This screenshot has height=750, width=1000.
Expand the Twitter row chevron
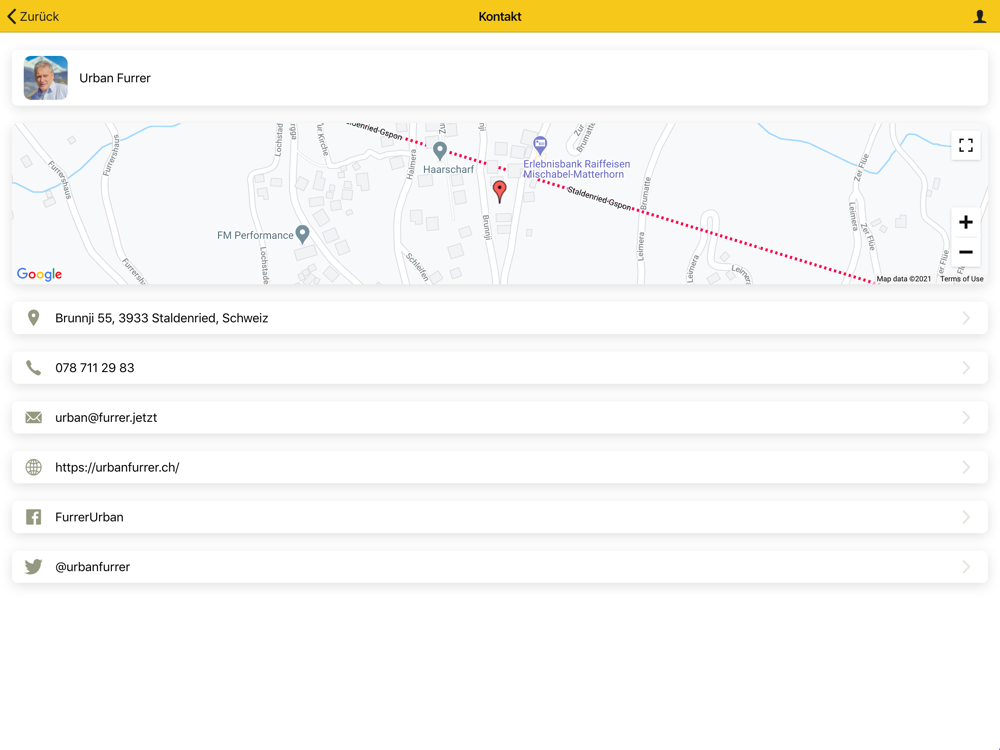tap(966, 567)
